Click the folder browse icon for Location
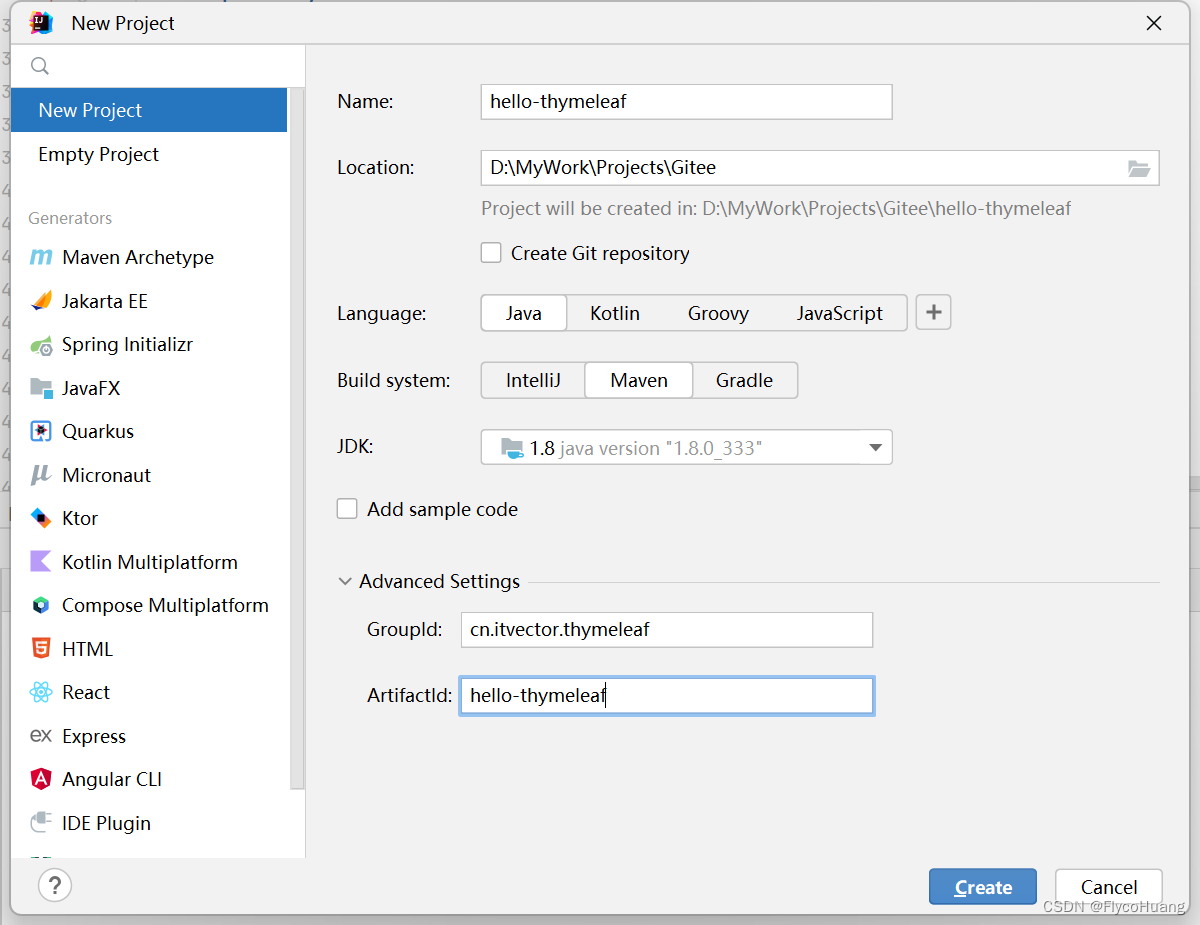This screenshot has width=1200, height=925. pyautogui.click(x=1139, y=168)
